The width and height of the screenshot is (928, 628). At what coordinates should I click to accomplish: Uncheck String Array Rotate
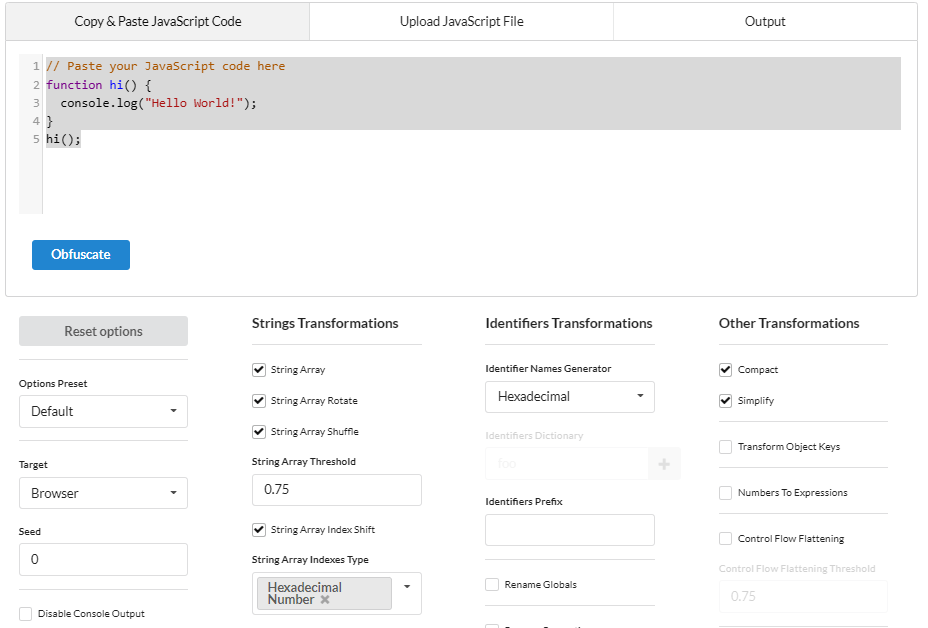[259, 401]
